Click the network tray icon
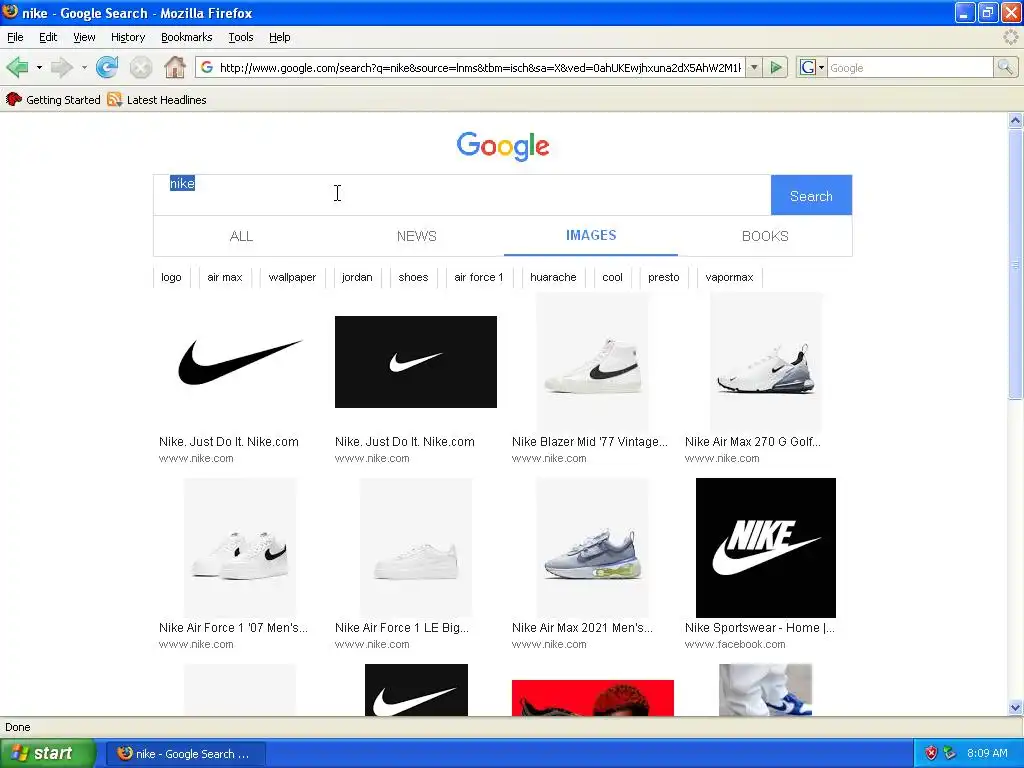The width and height of the screenshot is (1024, 768). point(950,753)
